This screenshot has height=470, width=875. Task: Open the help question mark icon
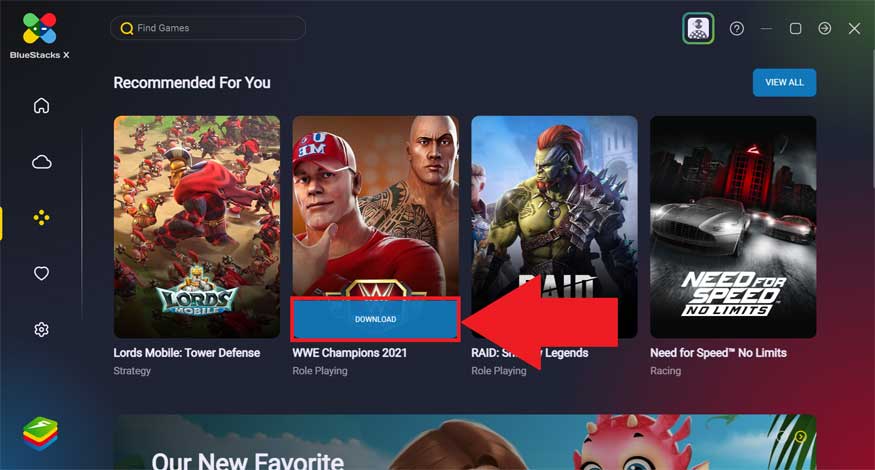click(x=737, y=28)
